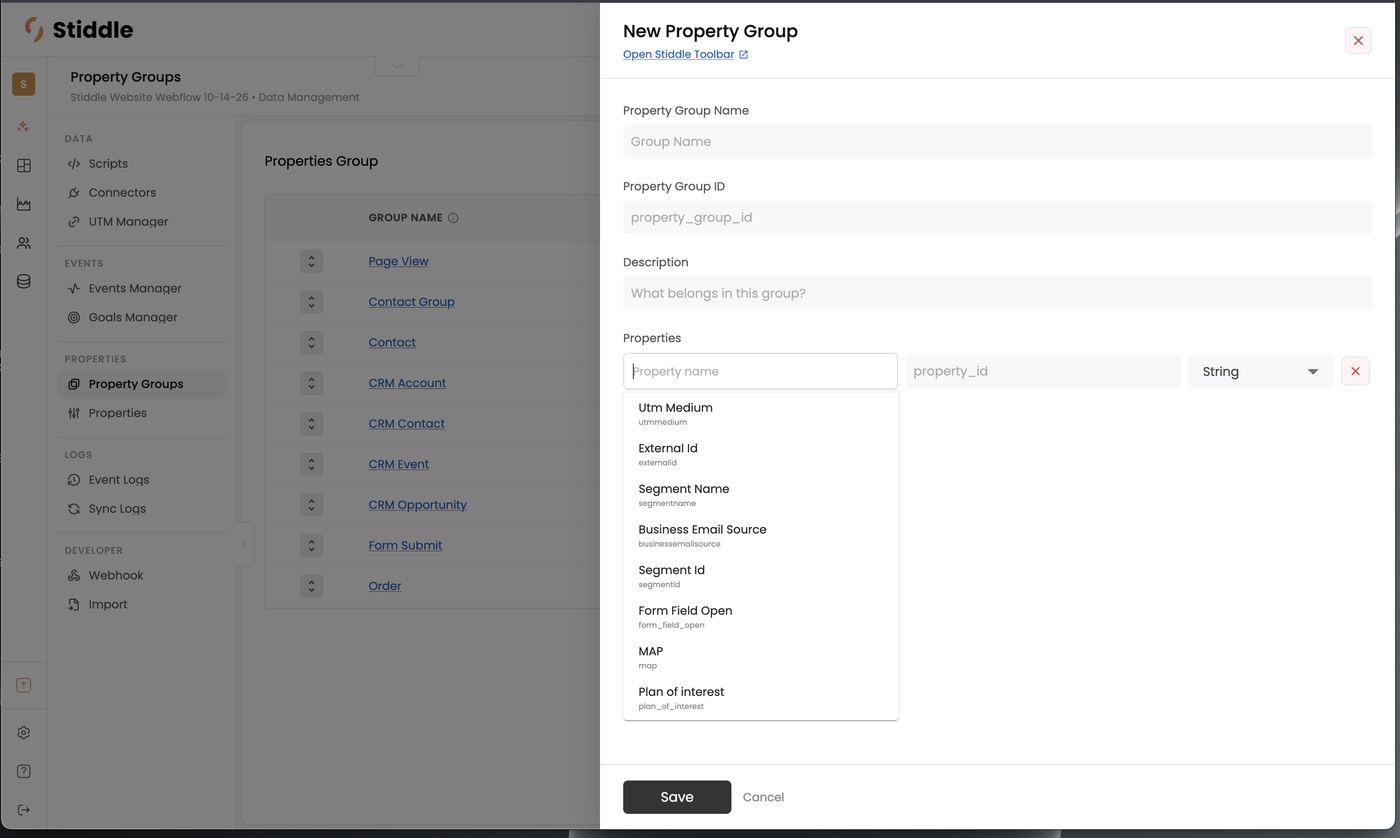
Task: Open the CRM Opportunity group link
Action: (x=417, y=505)
